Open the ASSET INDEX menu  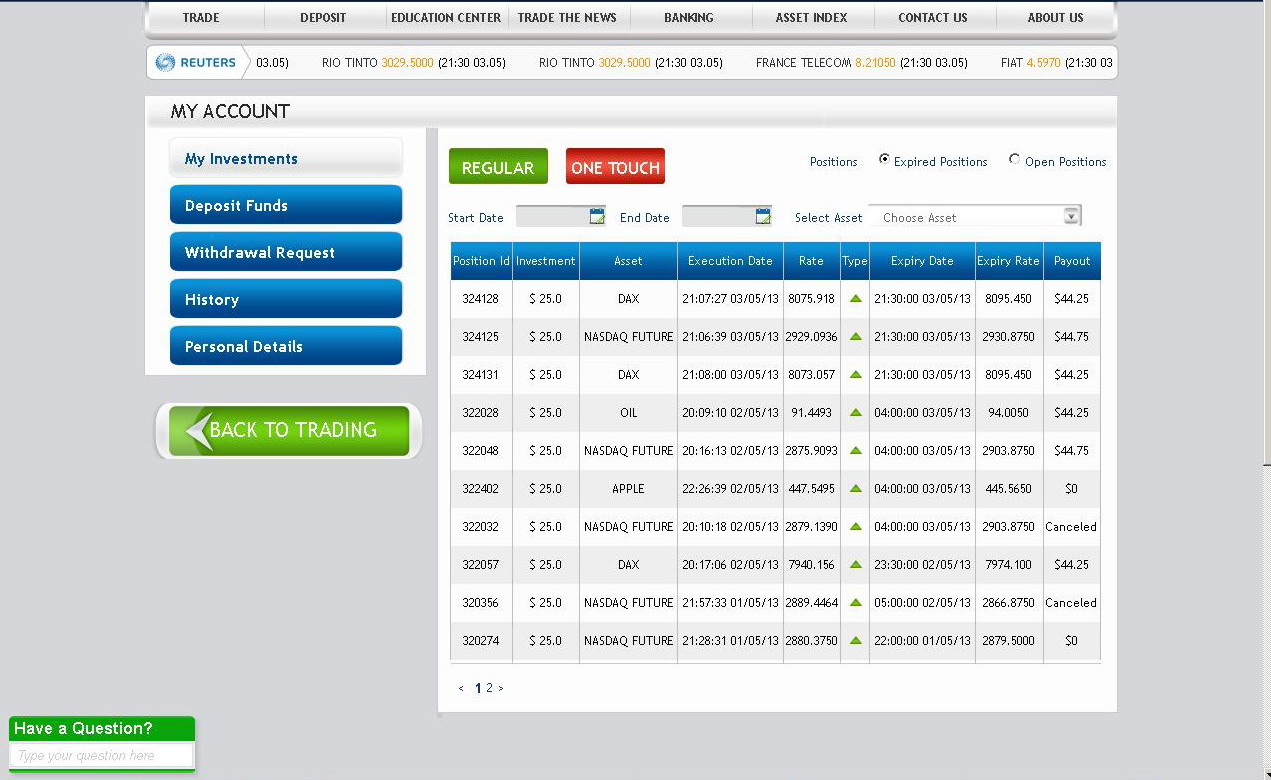coord(811,17)
